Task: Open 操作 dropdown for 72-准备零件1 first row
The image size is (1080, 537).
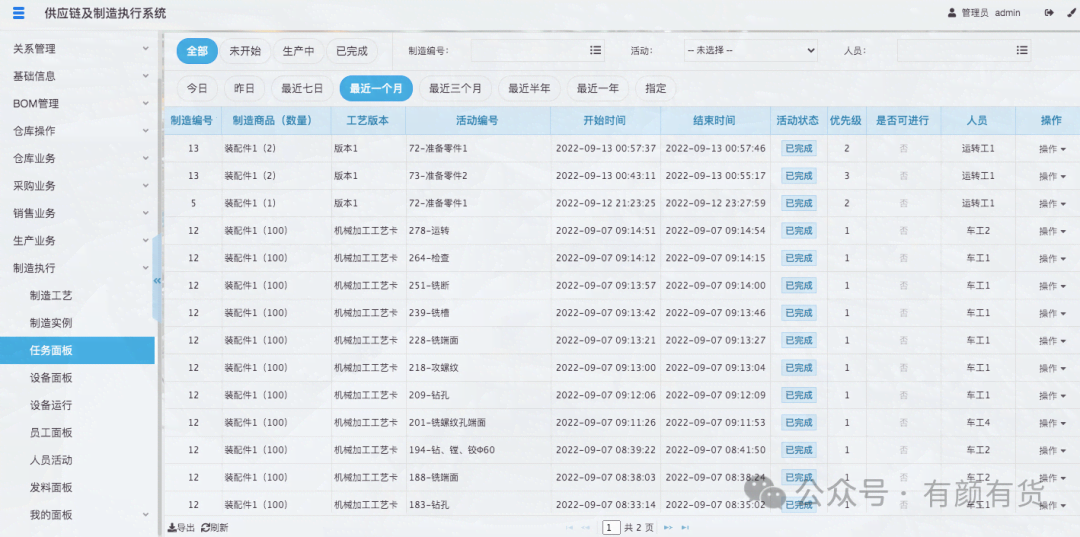Action: click(1051, 148)
